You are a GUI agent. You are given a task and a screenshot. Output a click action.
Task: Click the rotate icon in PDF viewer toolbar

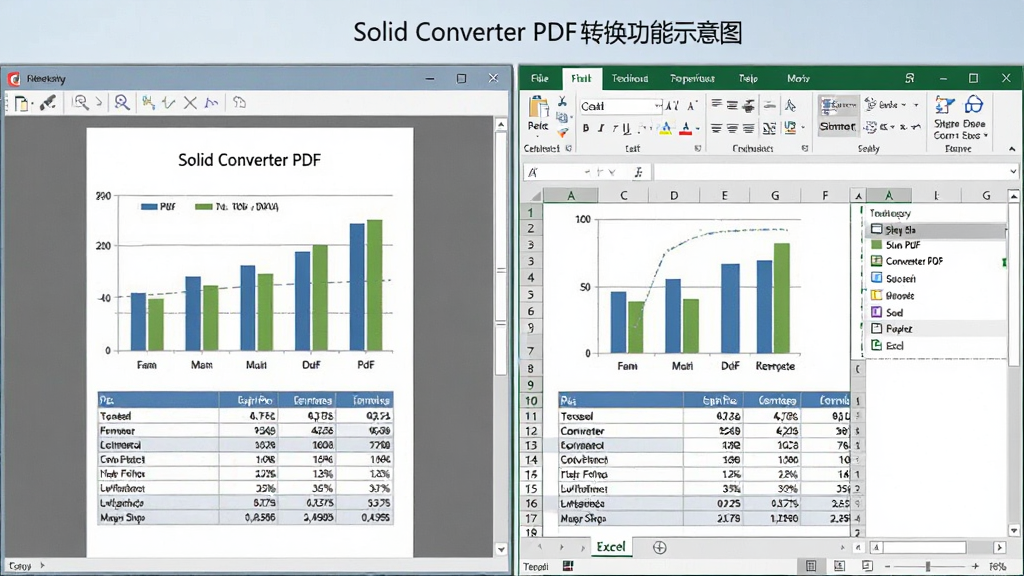(239, 103)
